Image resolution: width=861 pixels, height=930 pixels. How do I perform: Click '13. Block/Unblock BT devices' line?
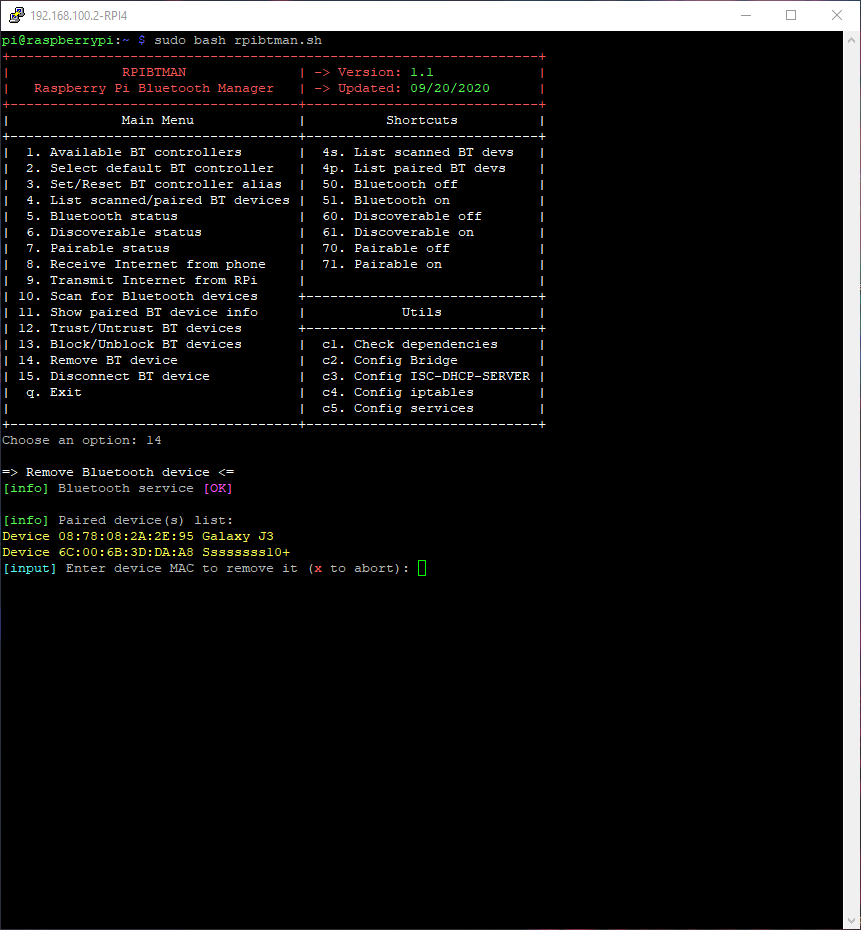130,345
